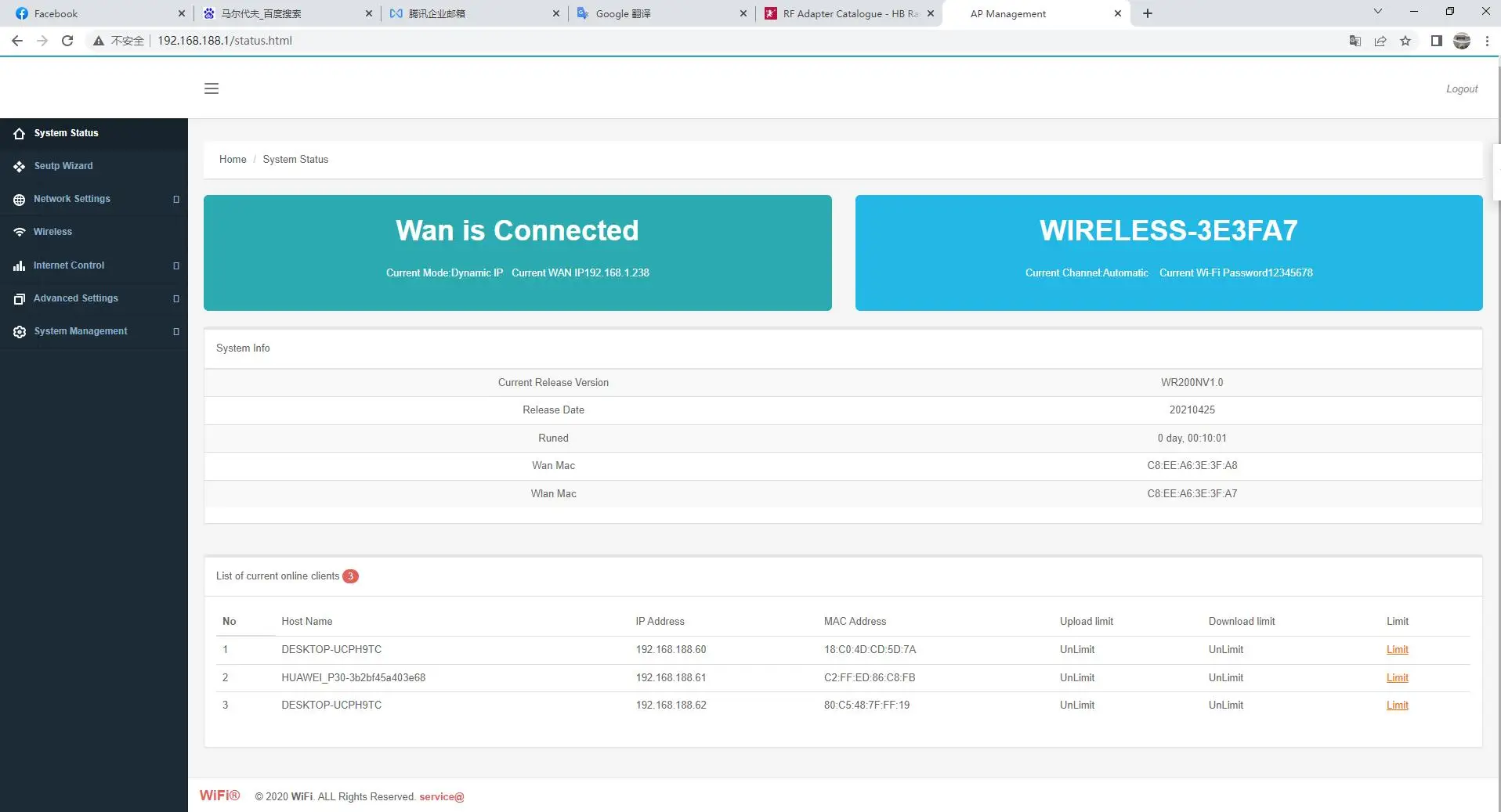Expand the System Management submenu

pos(176,332)
